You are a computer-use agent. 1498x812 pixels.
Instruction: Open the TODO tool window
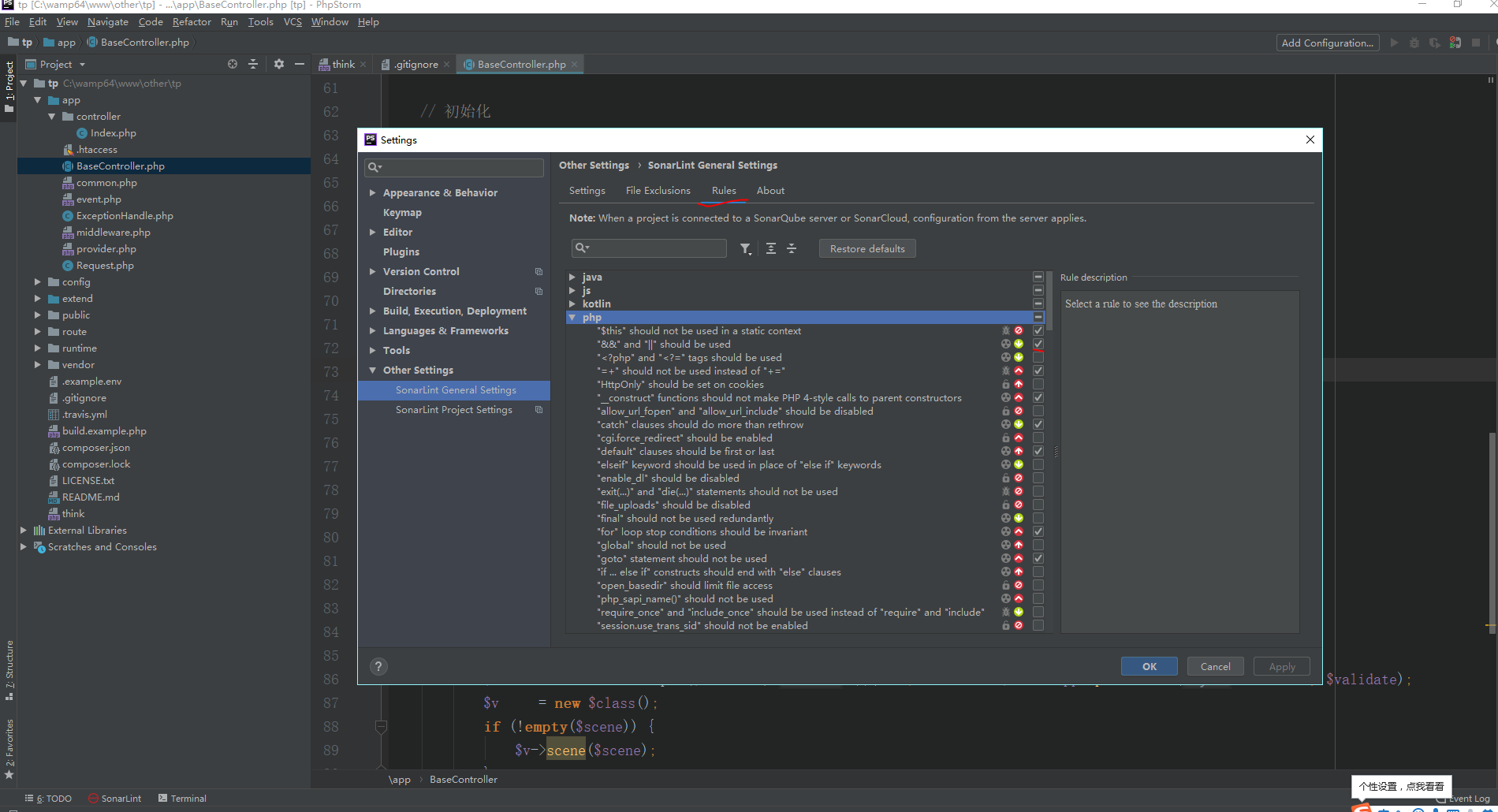tap(48, 799)
